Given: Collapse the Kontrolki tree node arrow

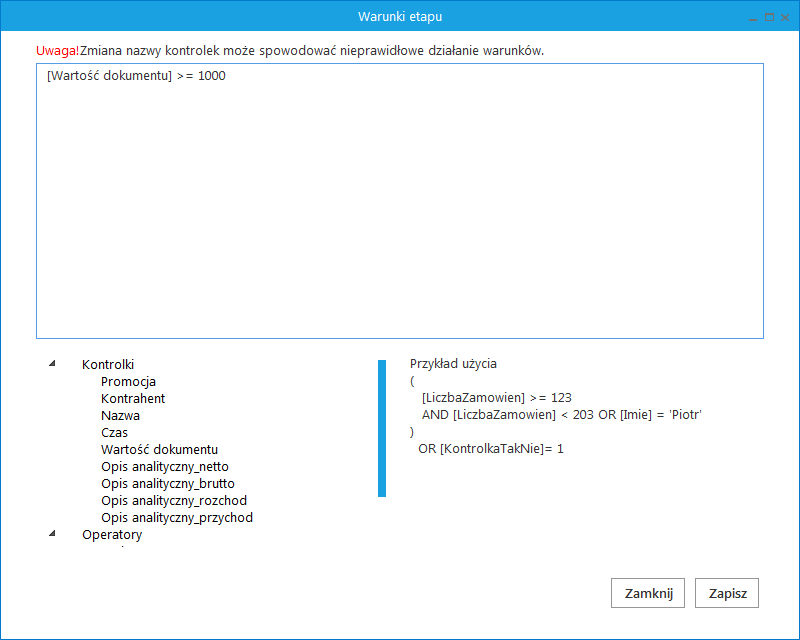Looking at the screenshot, I should point(52,363).
